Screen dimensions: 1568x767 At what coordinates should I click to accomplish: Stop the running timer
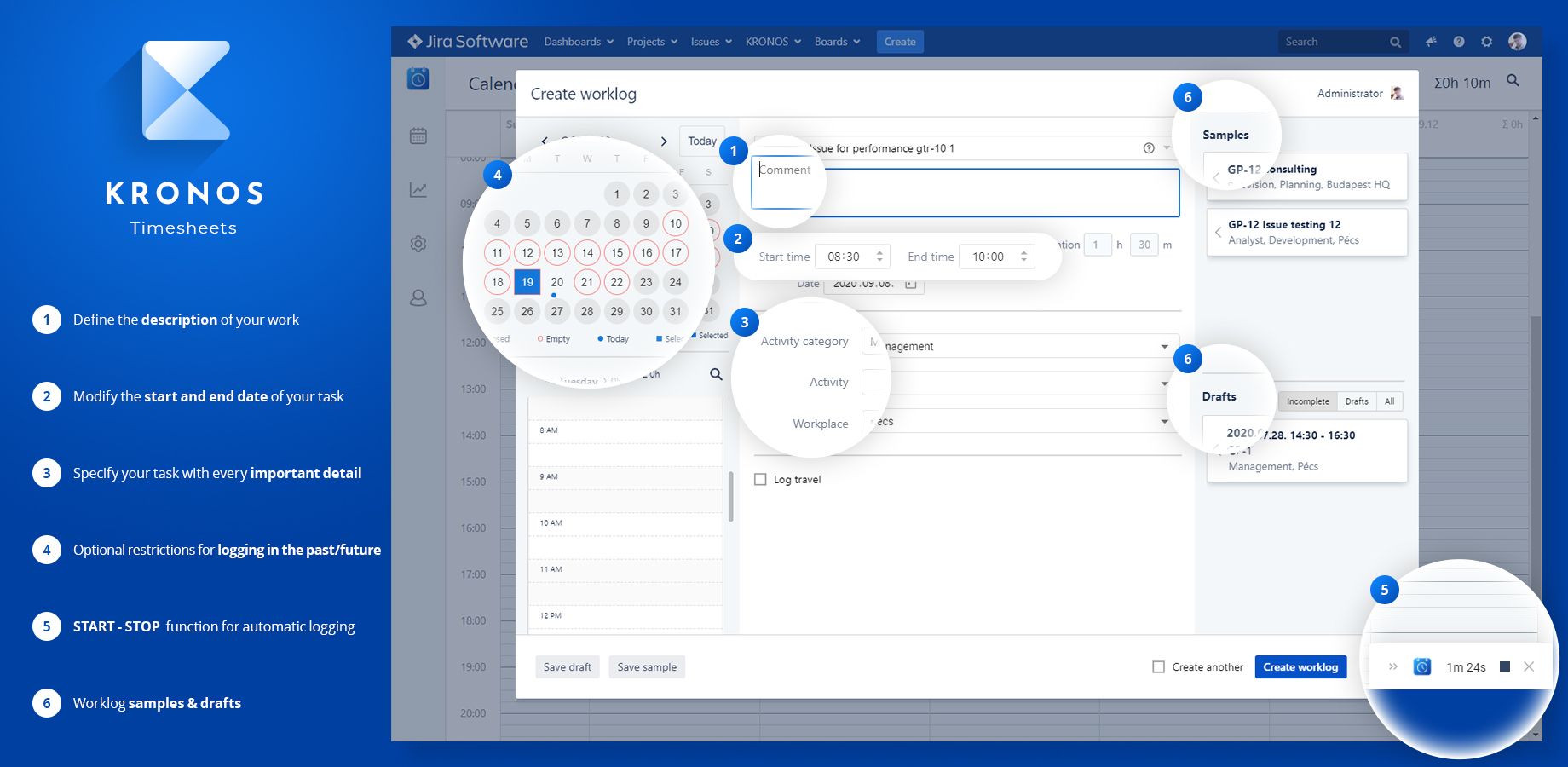click(x=1505, y=666)
